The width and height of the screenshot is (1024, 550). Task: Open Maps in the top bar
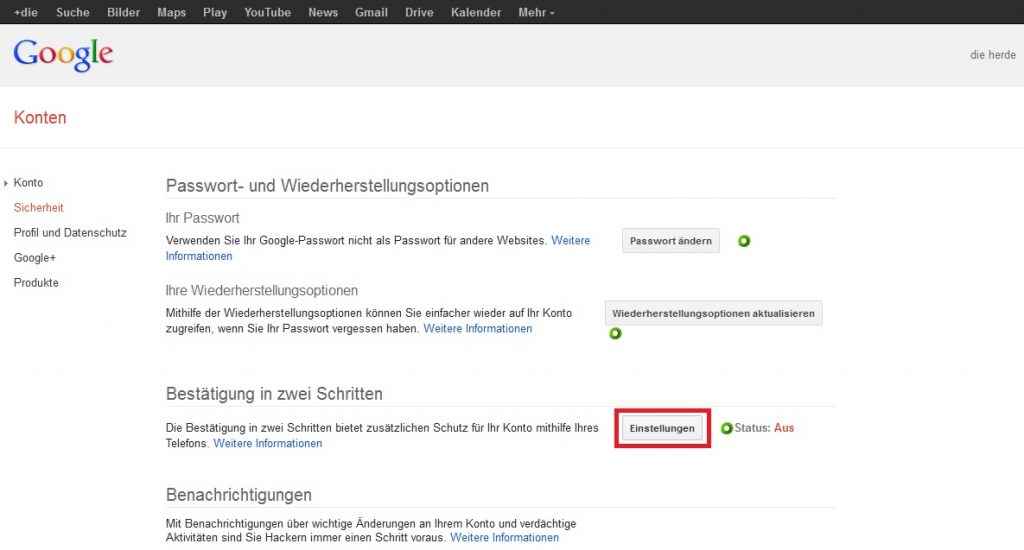(x=171, y=12)
